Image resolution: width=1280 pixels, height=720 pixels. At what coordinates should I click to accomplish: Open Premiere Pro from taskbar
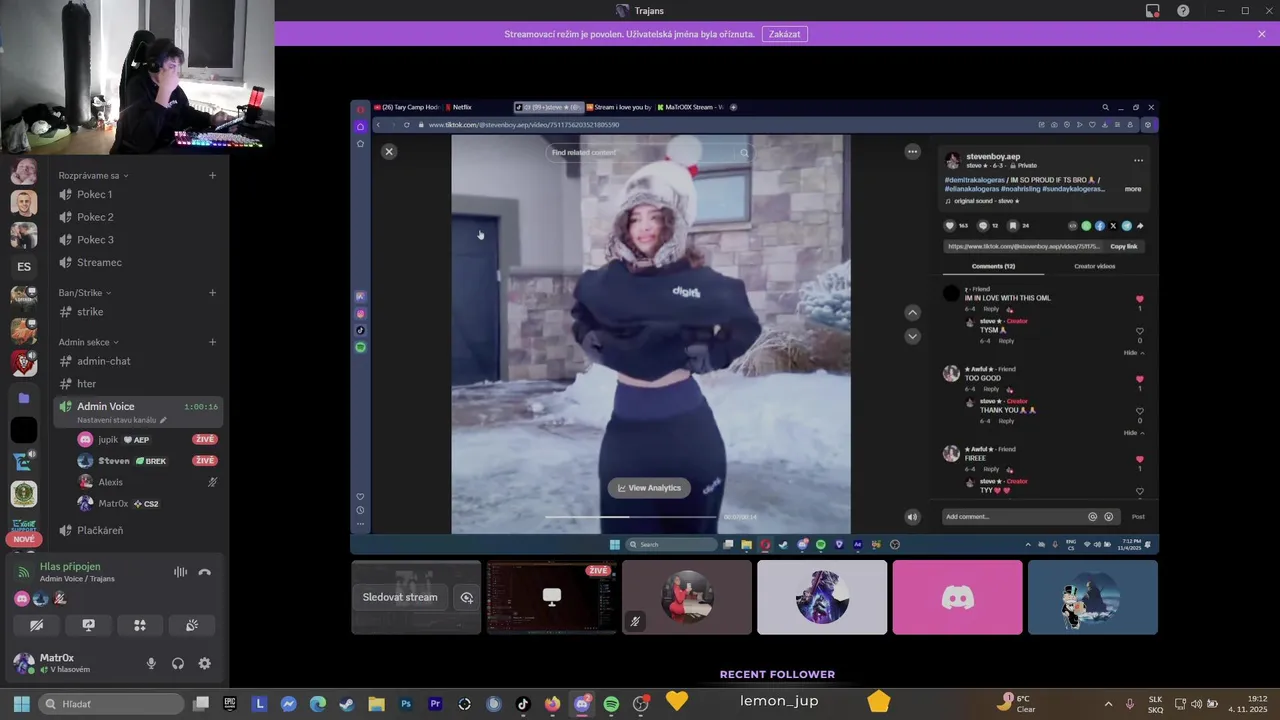pos(435,704)
